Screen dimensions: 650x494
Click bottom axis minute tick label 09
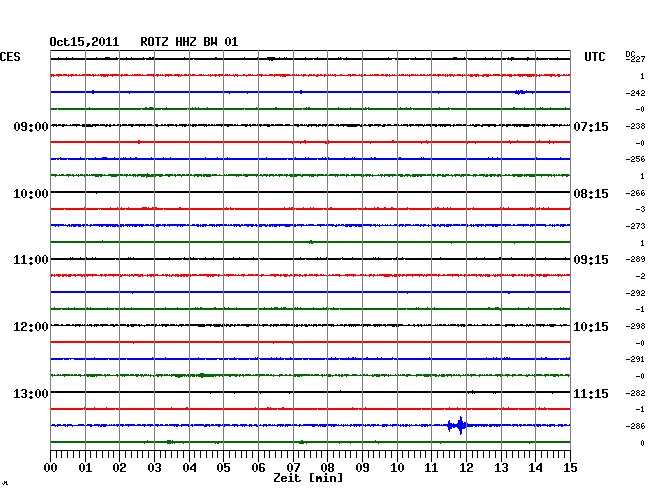[362, 467]
